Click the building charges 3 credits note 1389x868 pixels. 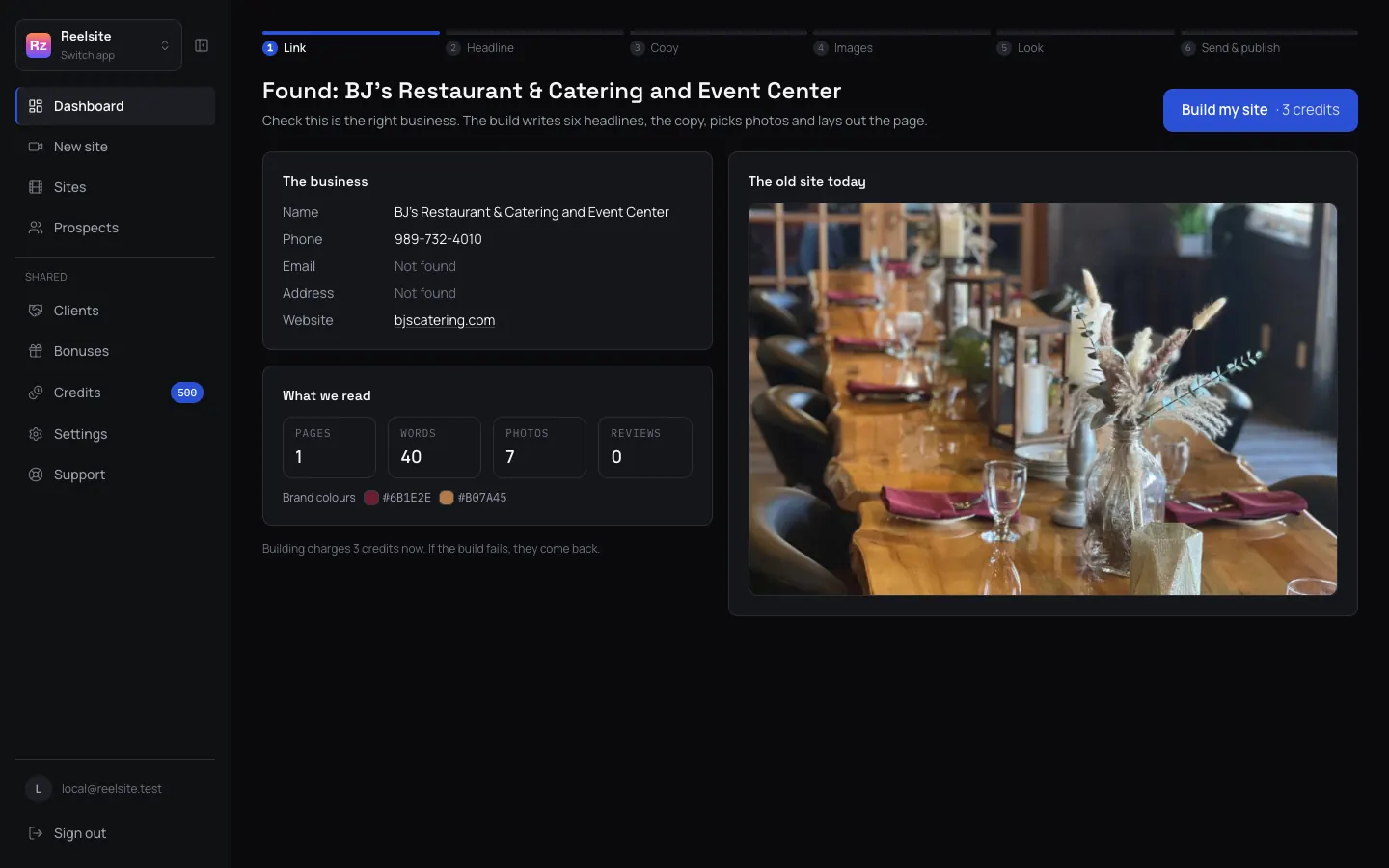click(x=431, y=549)
